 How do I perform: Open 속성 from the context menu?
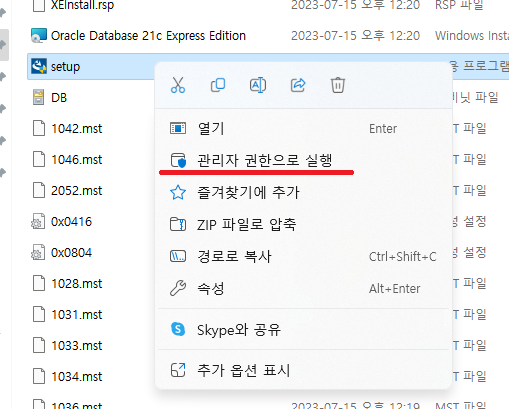pyautogui.click(x=304, y=288)
